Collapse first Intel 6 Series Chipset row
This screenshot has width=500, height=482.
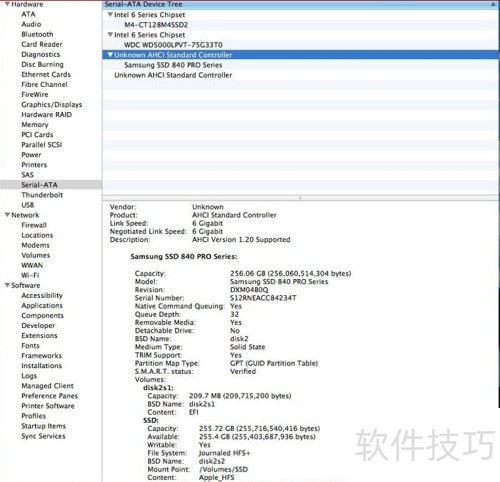(x=110, y=14)
